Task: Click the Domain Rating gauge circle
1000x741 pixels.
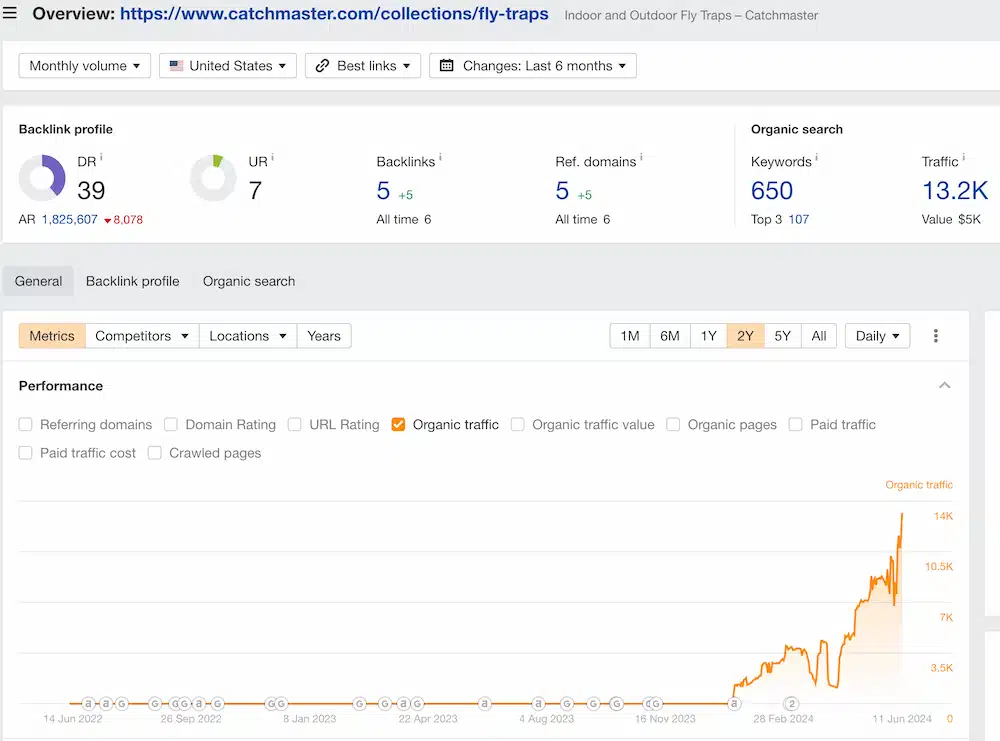Action: click(45, 178)
